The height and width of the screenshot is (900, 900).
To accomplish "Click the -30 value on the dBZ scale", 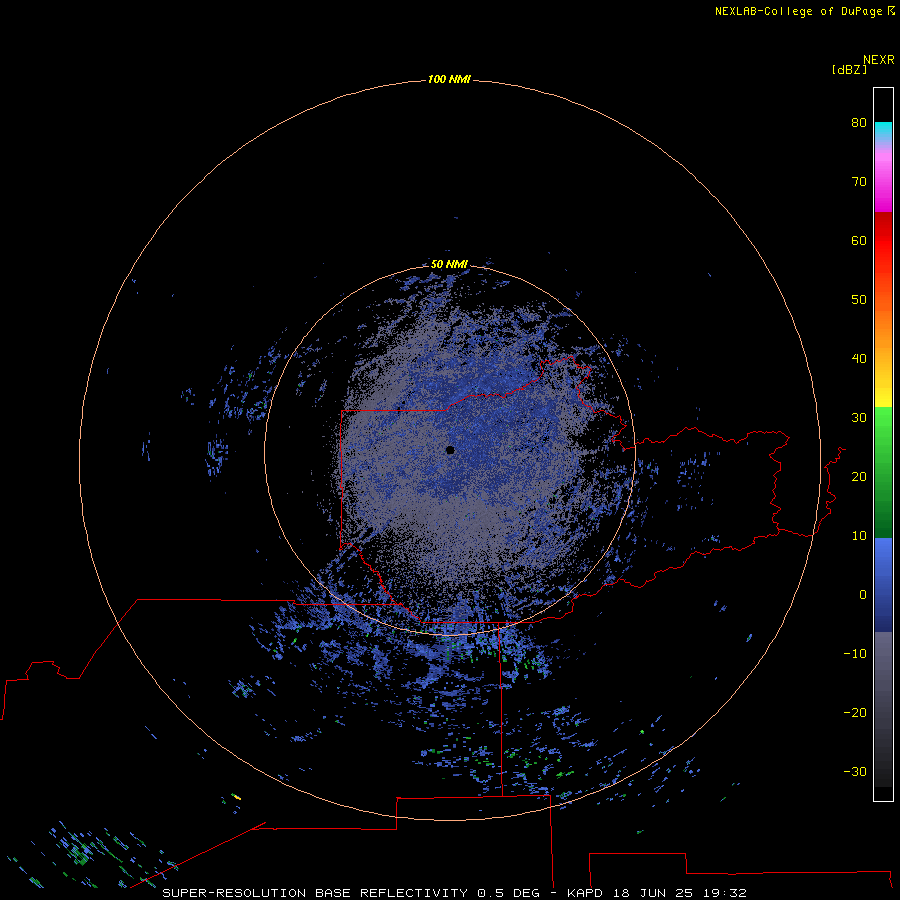I will coord(855,771).
